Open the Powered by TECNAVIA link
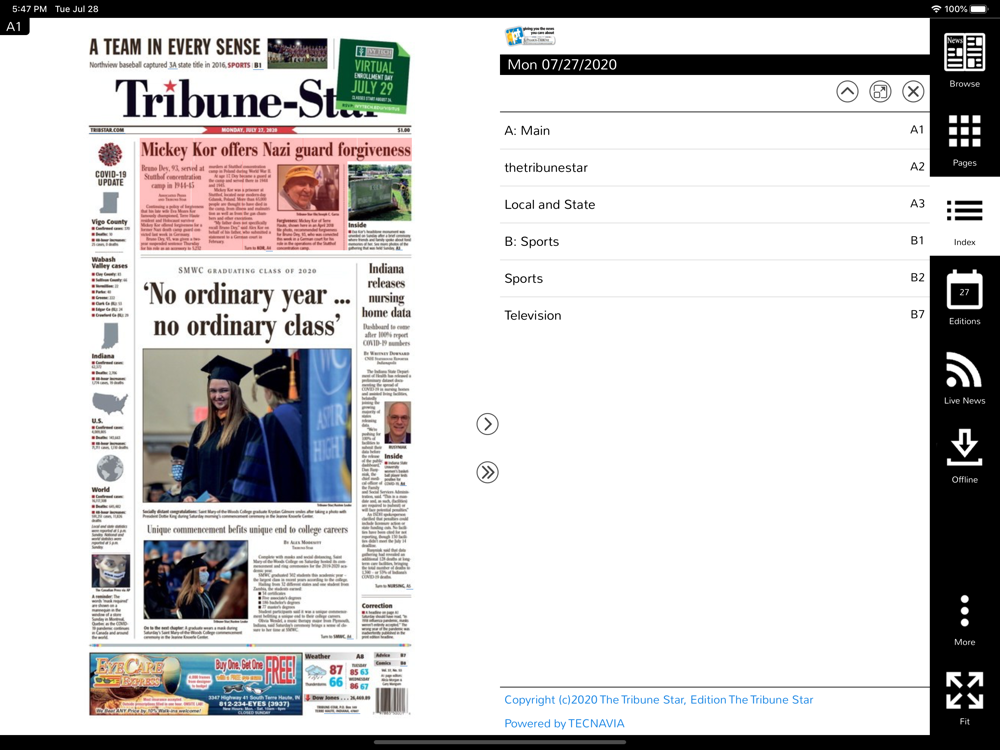Screen dimensions: 1000x750 tap(564, 723)
